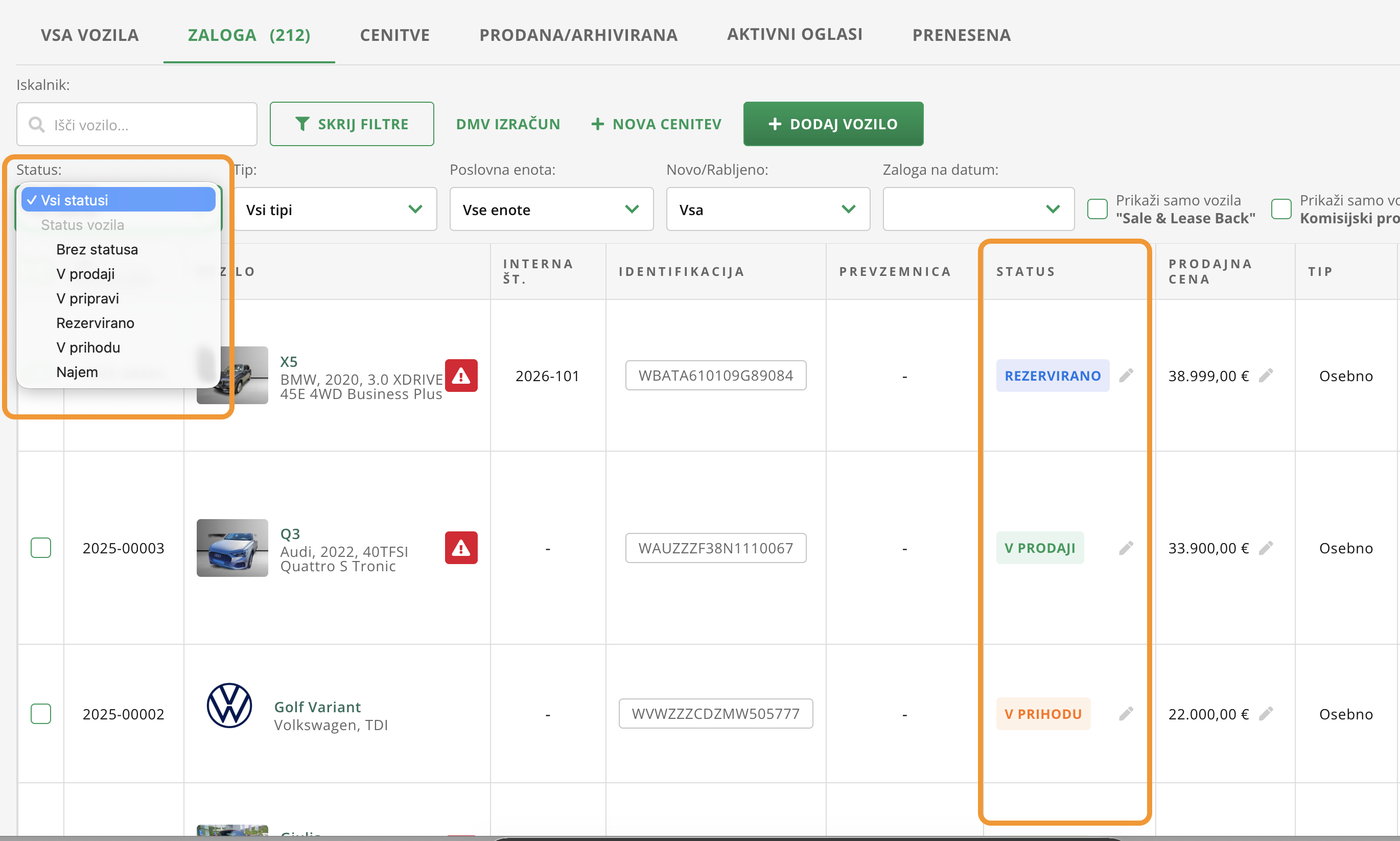The height and width of the screenshot is (841, 1400).
Task: Enable Sale & Lease Back only checkbox
Action: pos(1097,208)
